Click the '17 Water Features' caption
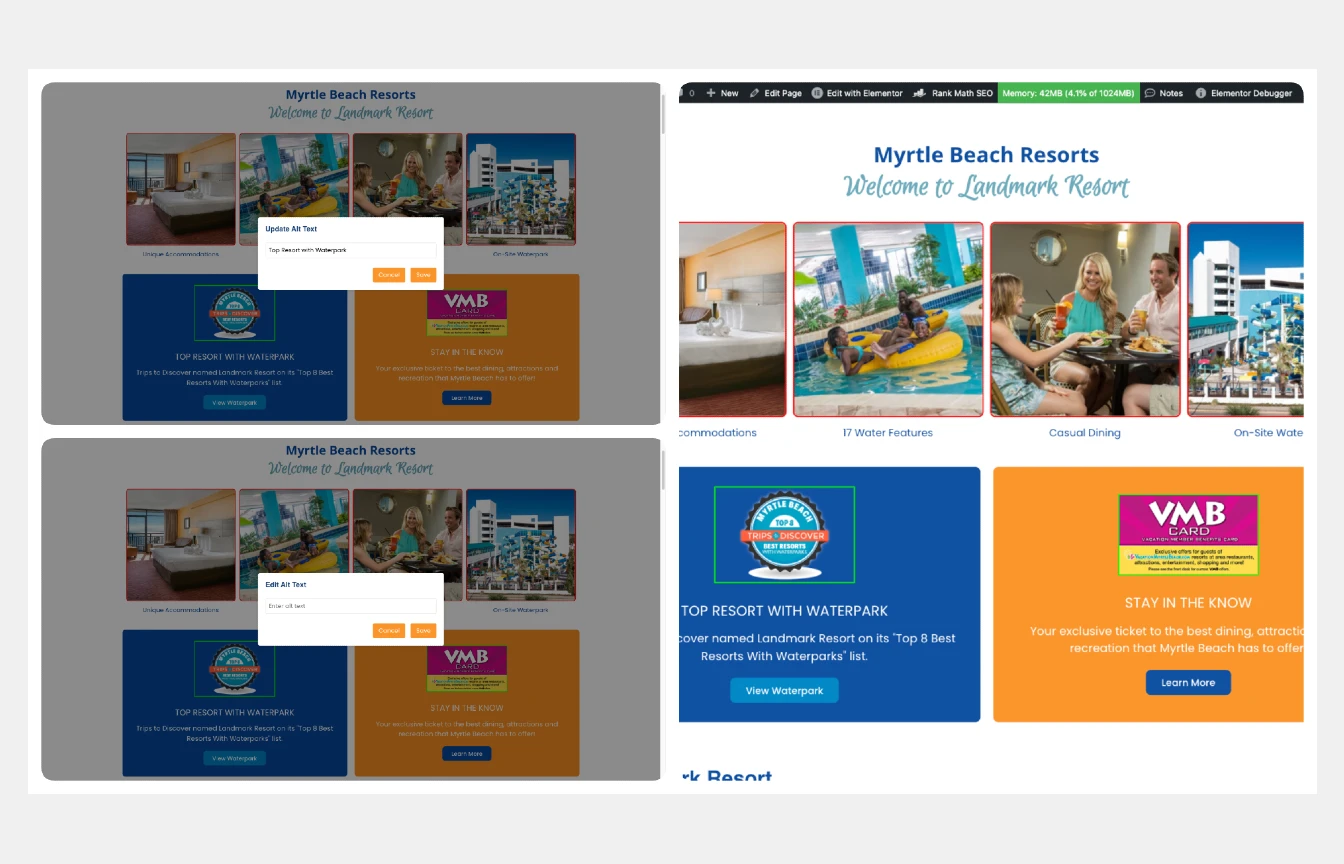The image size is (1344, 864). point(888,433)
